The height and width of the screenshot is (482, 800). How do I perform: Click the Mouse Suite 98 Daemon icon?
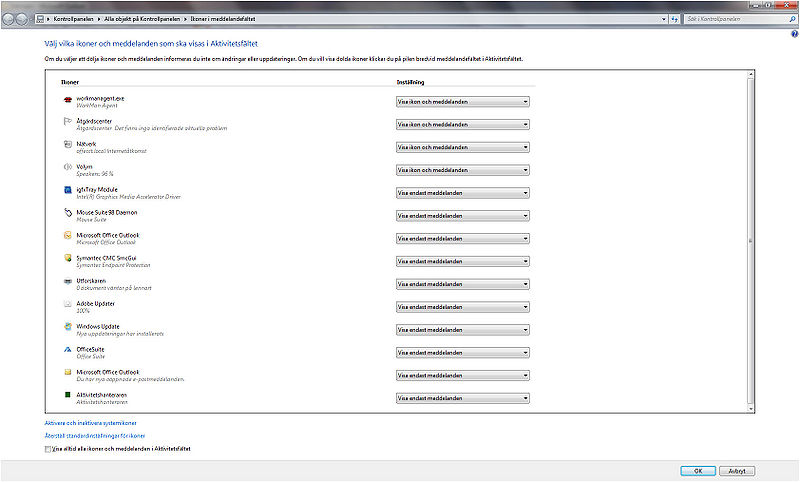click(x=67, y=214)
